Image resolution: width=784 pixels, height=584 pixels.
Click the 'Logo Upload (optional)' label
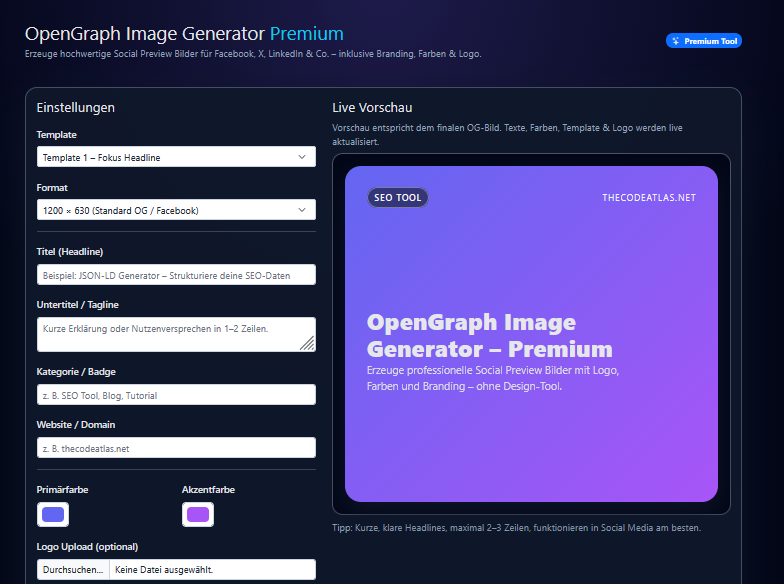click(x=87, y=546)
